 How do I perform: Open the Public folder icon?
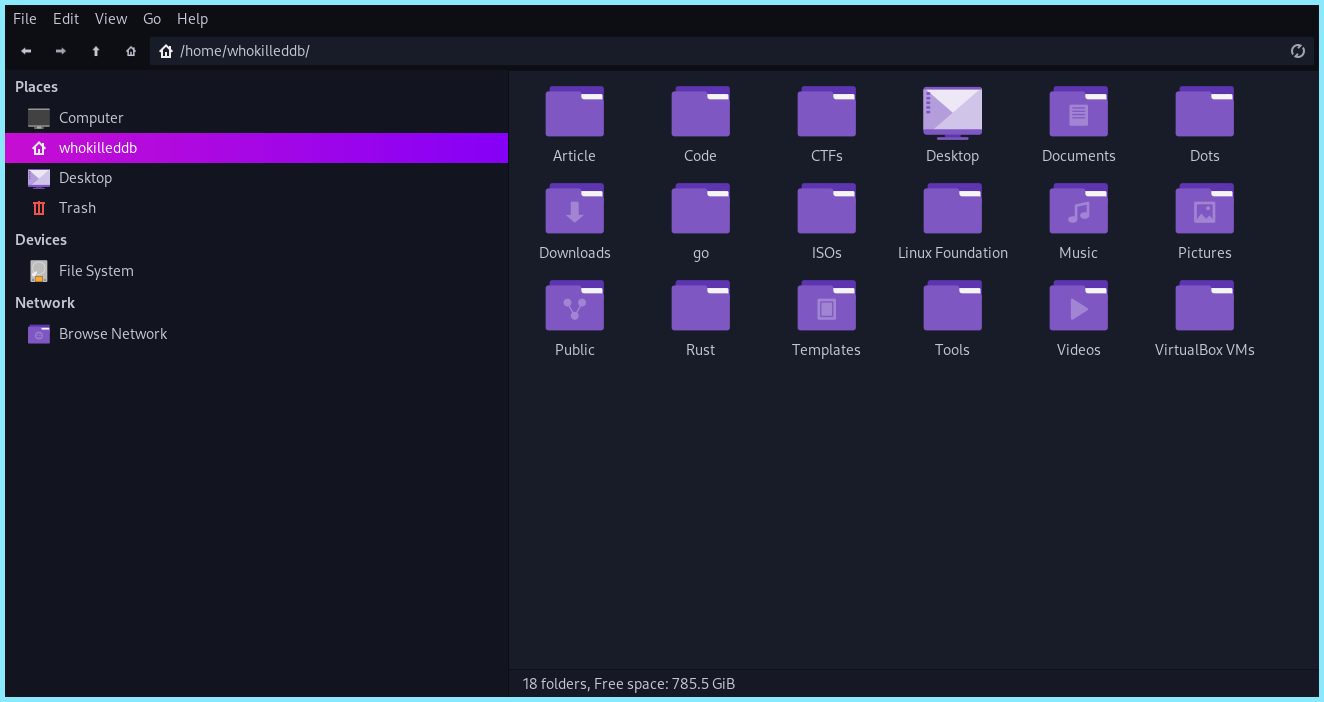pyautogui.click(x=574, y=305)
